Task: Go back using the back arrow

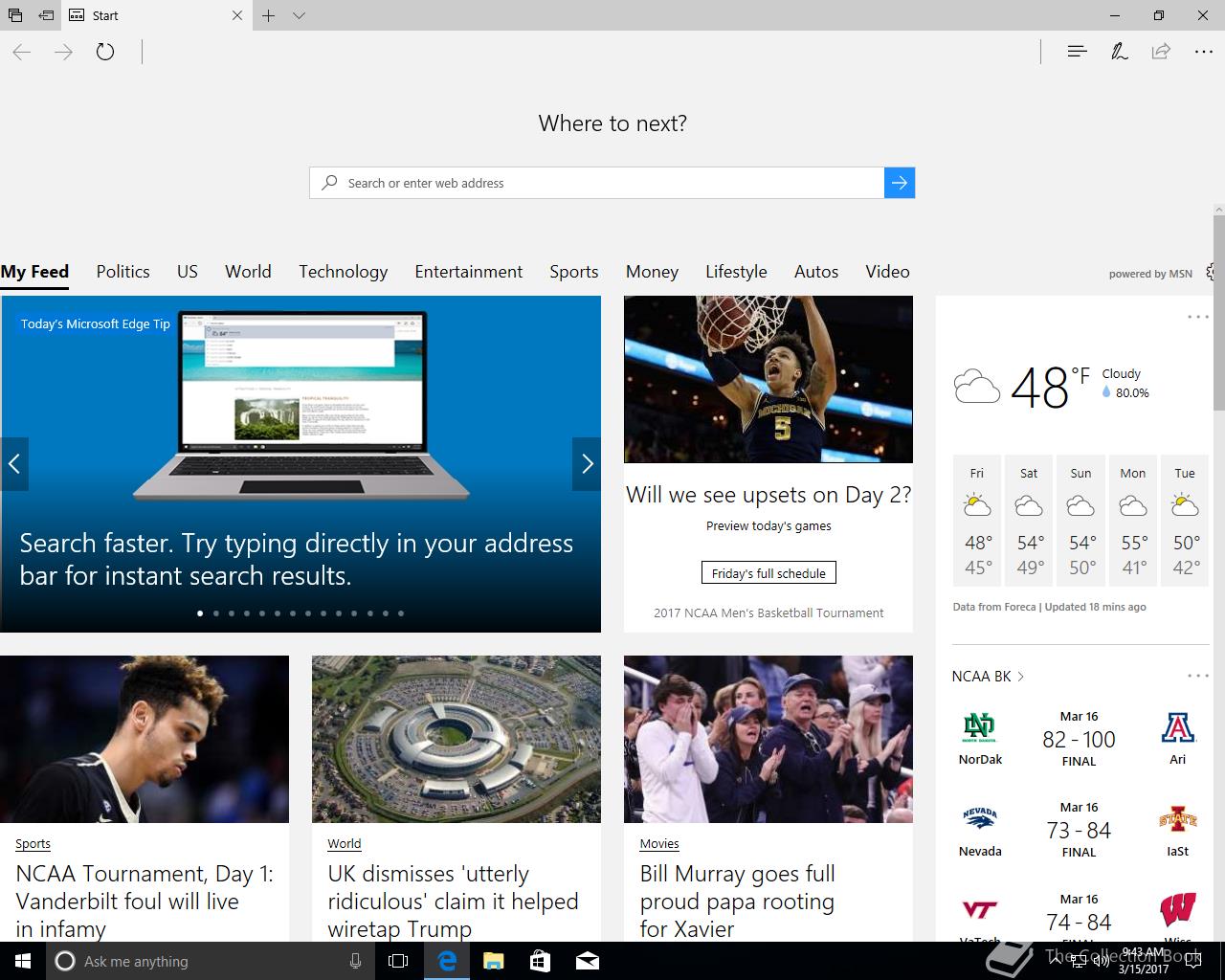Action: (x=22, y=52)
